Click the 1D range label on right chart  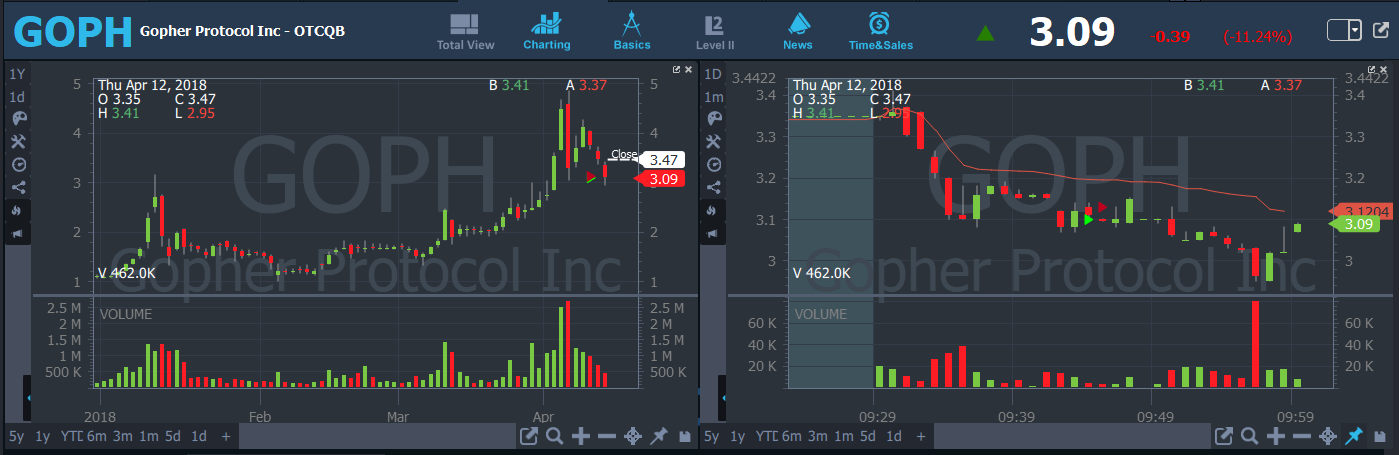[x=713, y=75]
